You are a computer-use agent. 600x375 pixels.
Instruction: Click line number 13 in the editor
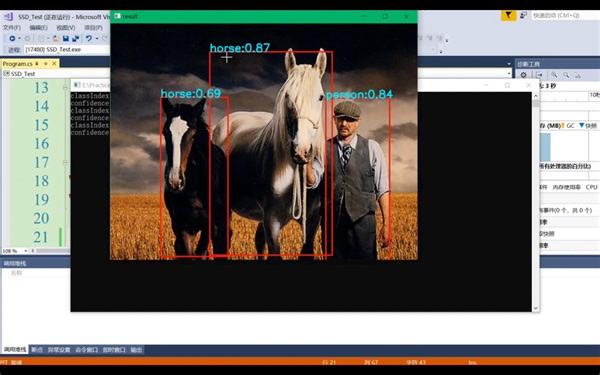(x=41, y=88)
